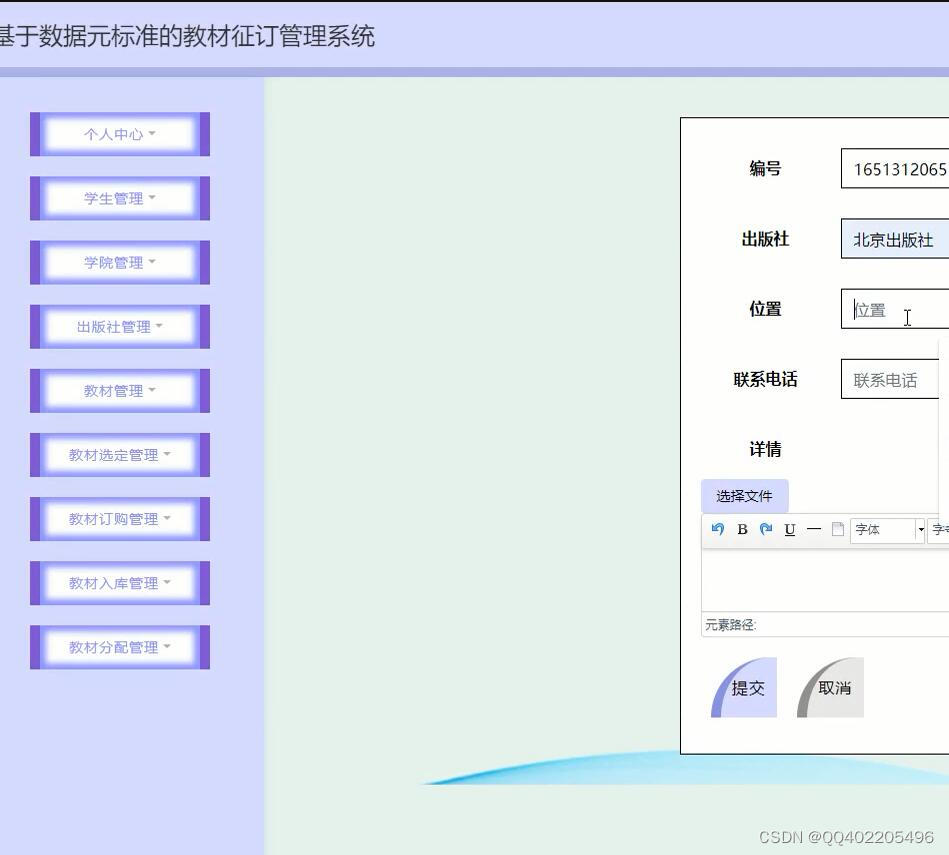Click the Redo icon in the editor toolbar
This screenshot has width=949, height=855.
pyautogui.click(x=765, y=530)
